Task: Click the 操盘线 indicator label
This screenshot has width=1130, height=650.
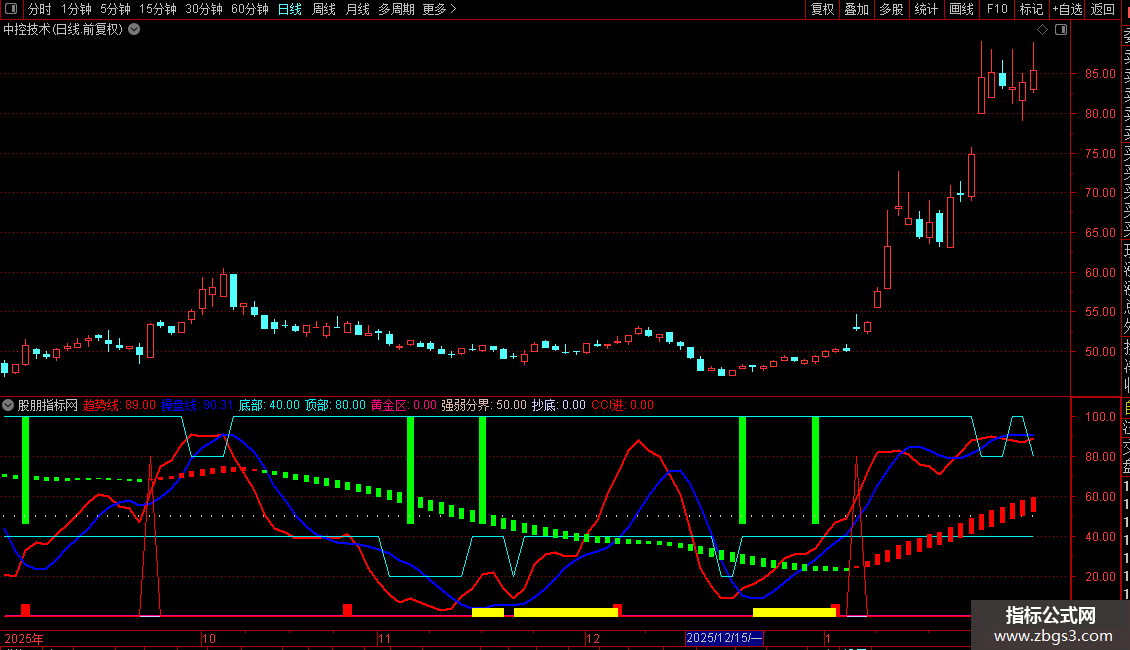Action: [197, 405]
